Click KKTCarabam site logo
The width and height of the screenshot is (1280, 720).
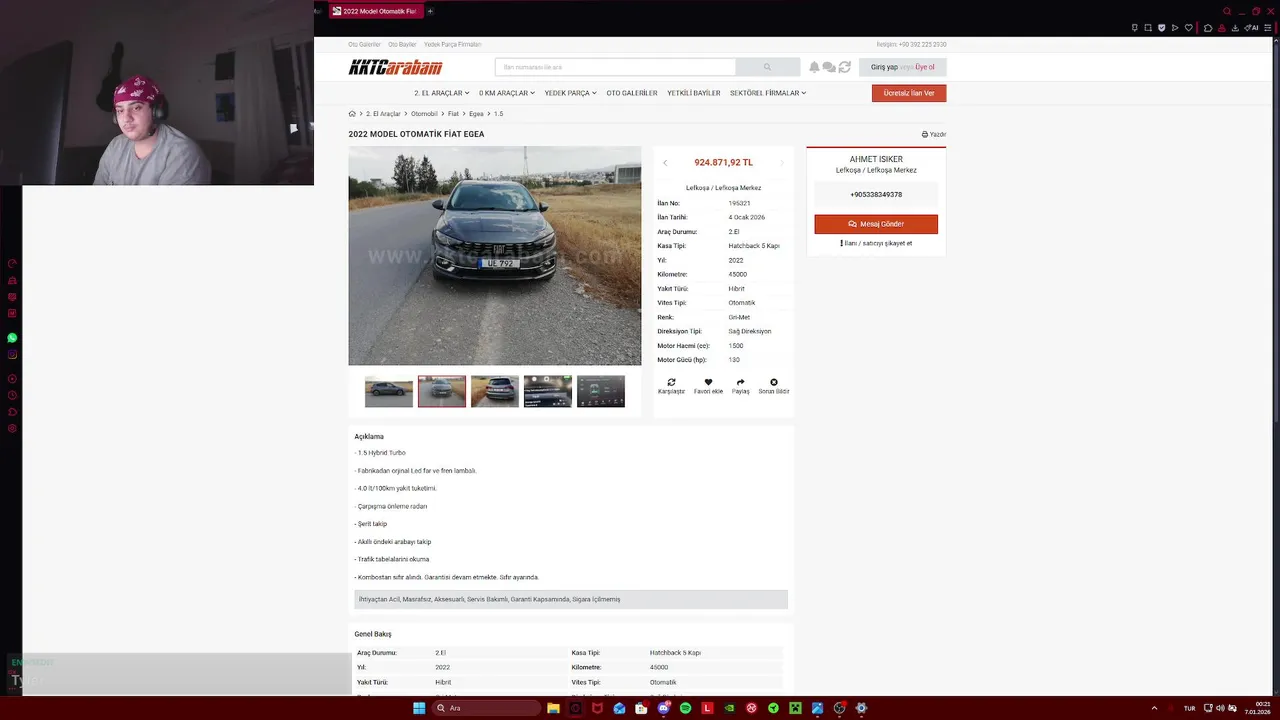pos(395,67)
